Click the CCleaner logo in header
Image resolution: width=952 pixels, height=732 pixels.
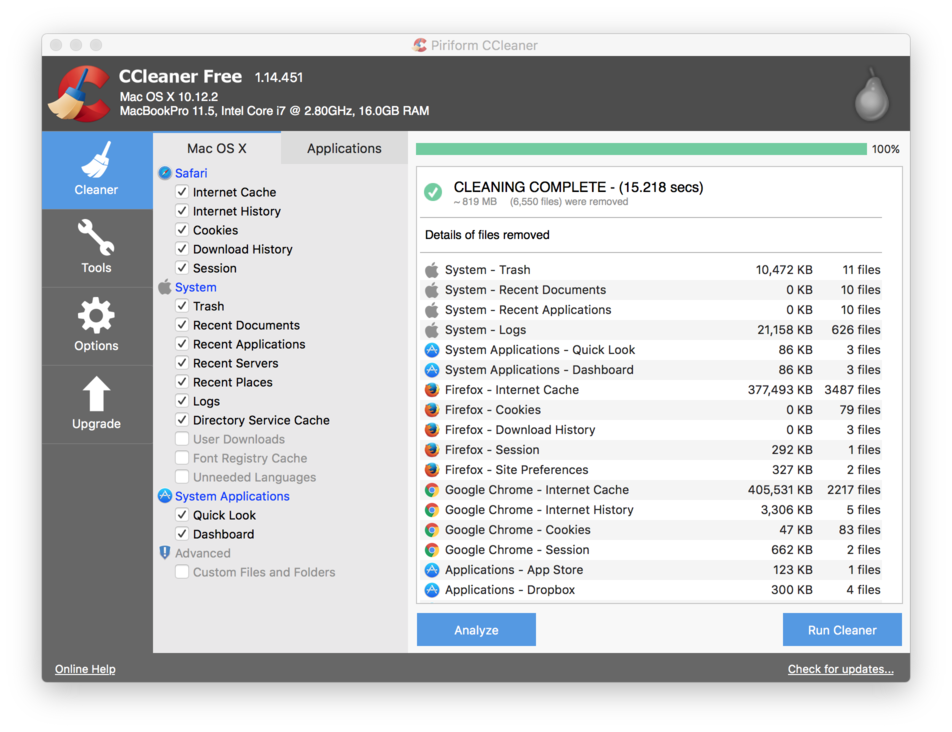pos(80,94)
